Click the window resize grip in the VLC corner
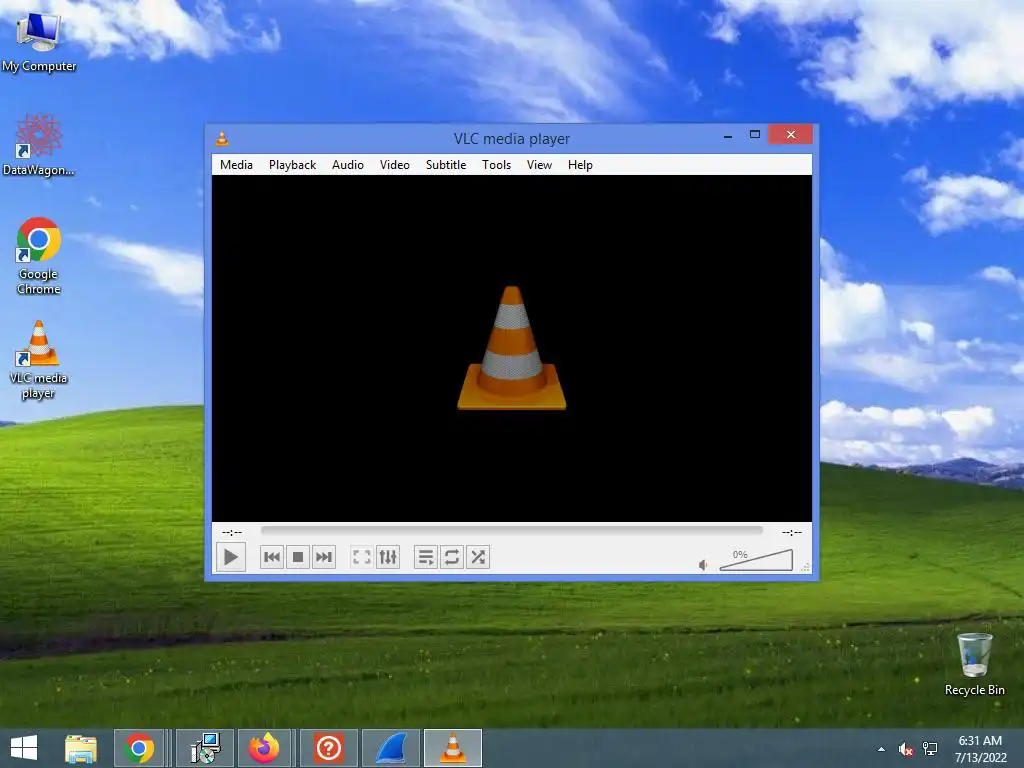The image size is (1024, 768). pos(806,568)
